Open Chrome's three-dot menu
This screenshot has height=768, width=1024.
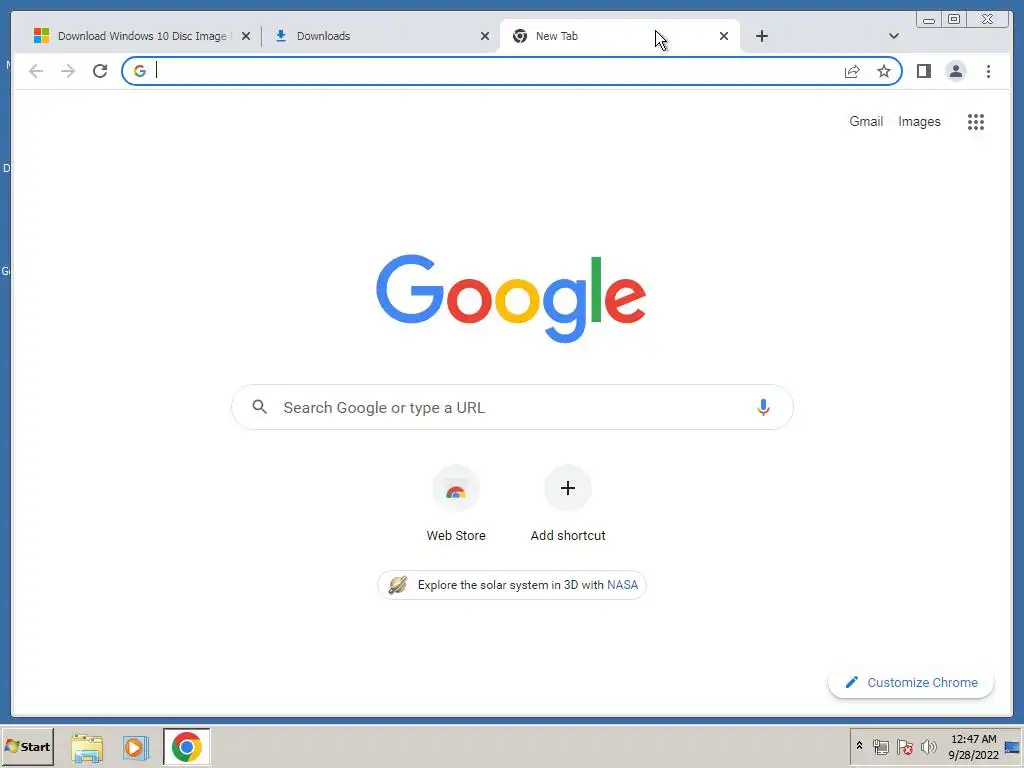[988, 71]
